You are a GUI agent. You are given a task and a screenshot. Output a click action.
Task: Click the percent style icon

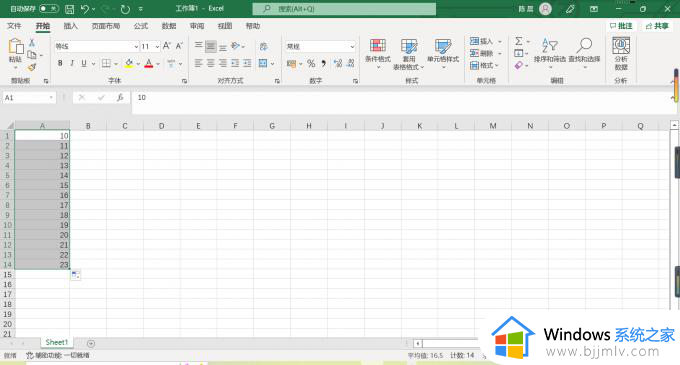[x=311, y=64]
